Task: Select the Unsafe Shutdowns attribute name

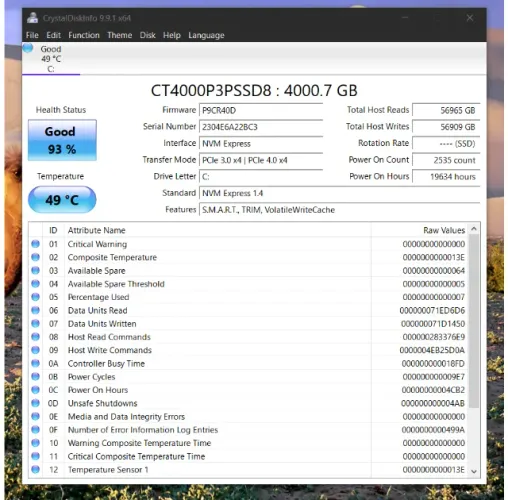Action: coord(102,403)
